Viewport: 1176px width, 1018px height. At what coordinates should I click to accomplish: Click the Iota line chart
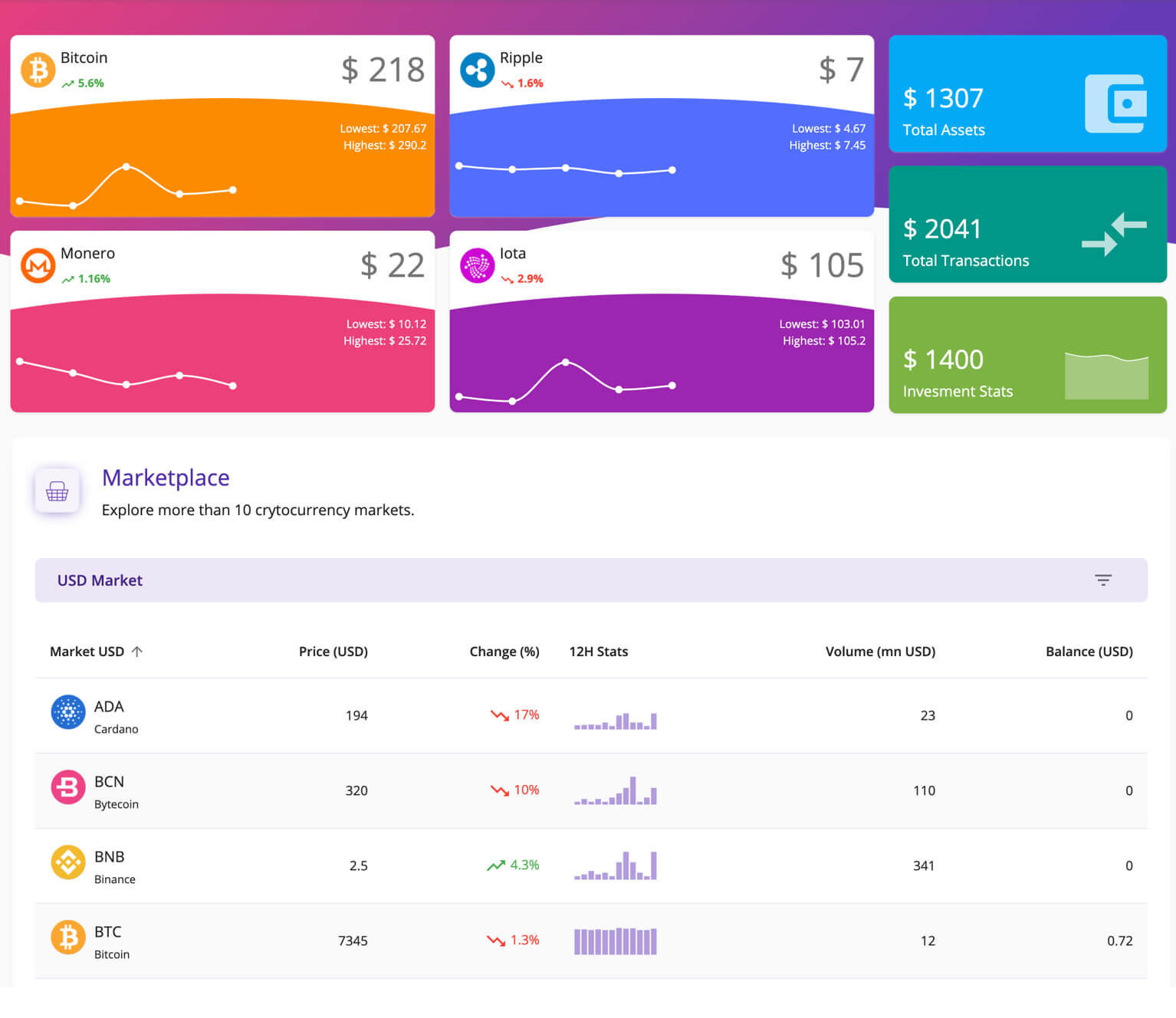566,381
